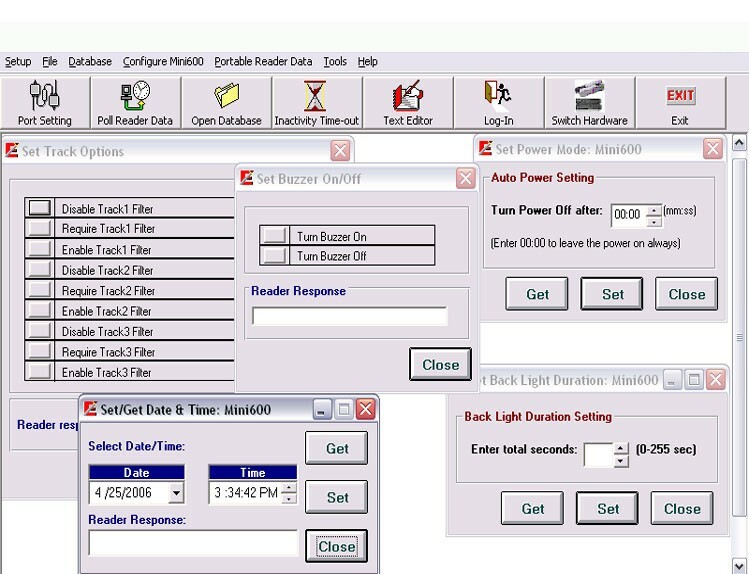Click Reader Response field in Date & Time window
749x574 pixels.
pyautogui.click(x=193, y=542)
